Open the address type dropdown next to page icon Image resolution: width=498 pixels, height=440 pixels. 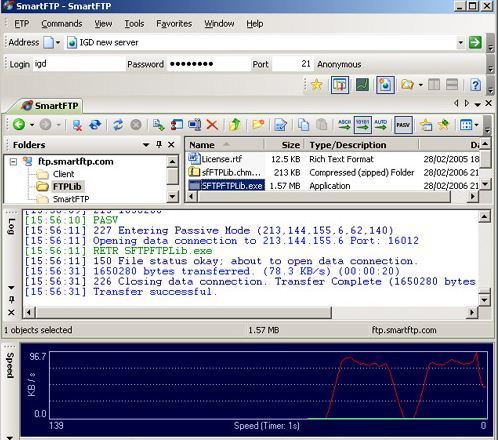pyautogui.click(x=58, y=43)
